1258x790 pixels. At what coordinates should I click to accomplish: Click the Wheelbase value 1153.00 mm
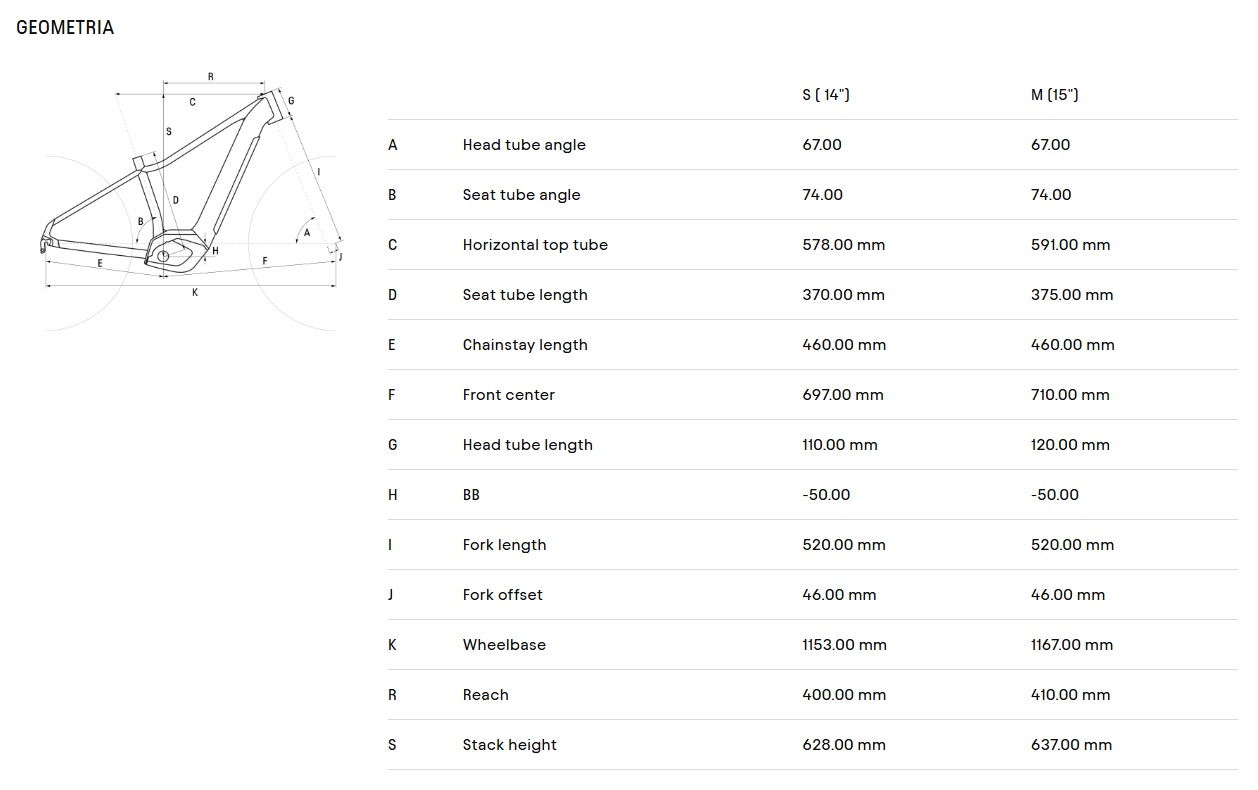844,645
